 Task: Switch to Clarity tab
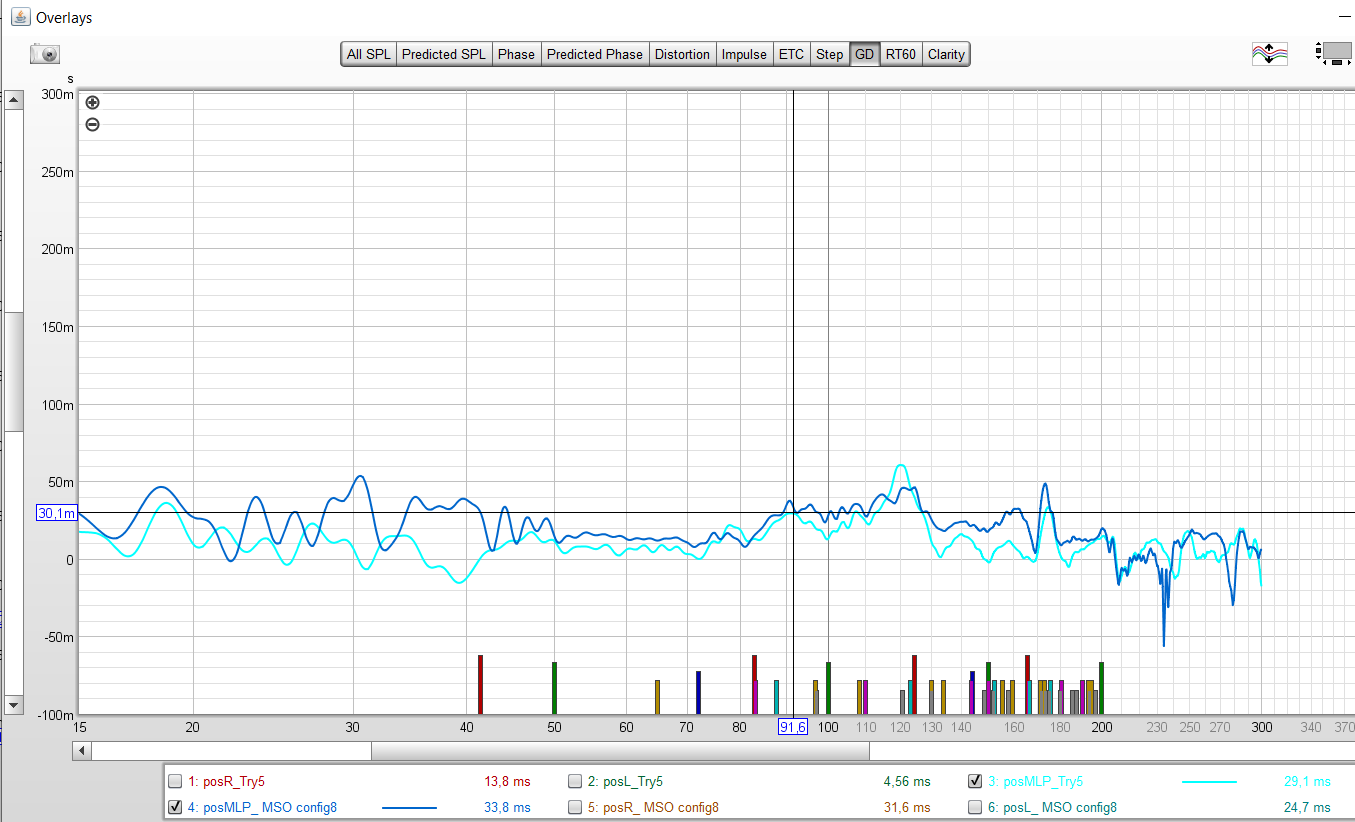pyautogui.click(x=946, y=54)
